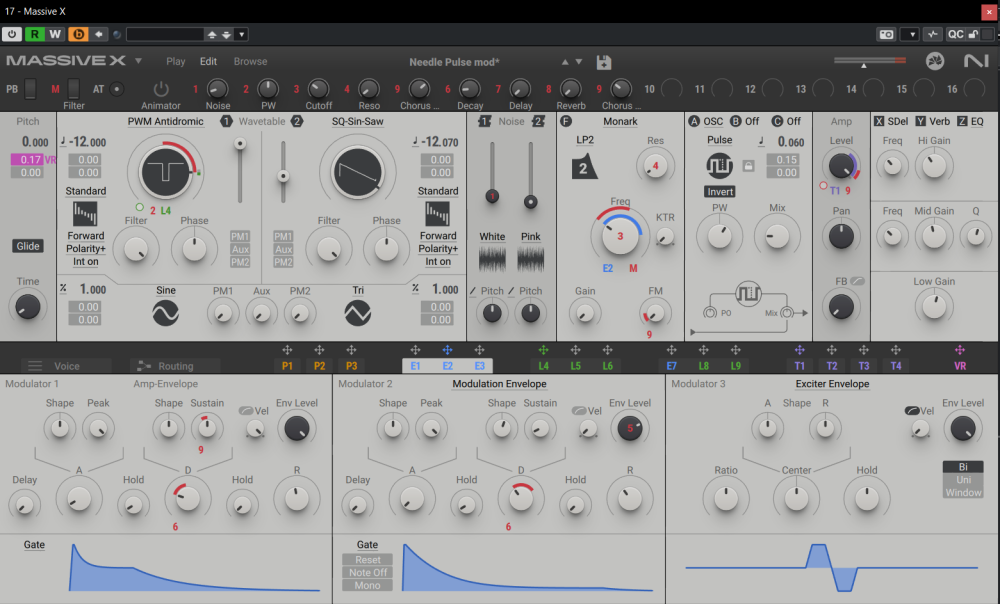Click the Sine phase mod oscillator icon
The height and width of the screenshot is (604, 1000).
165,313
